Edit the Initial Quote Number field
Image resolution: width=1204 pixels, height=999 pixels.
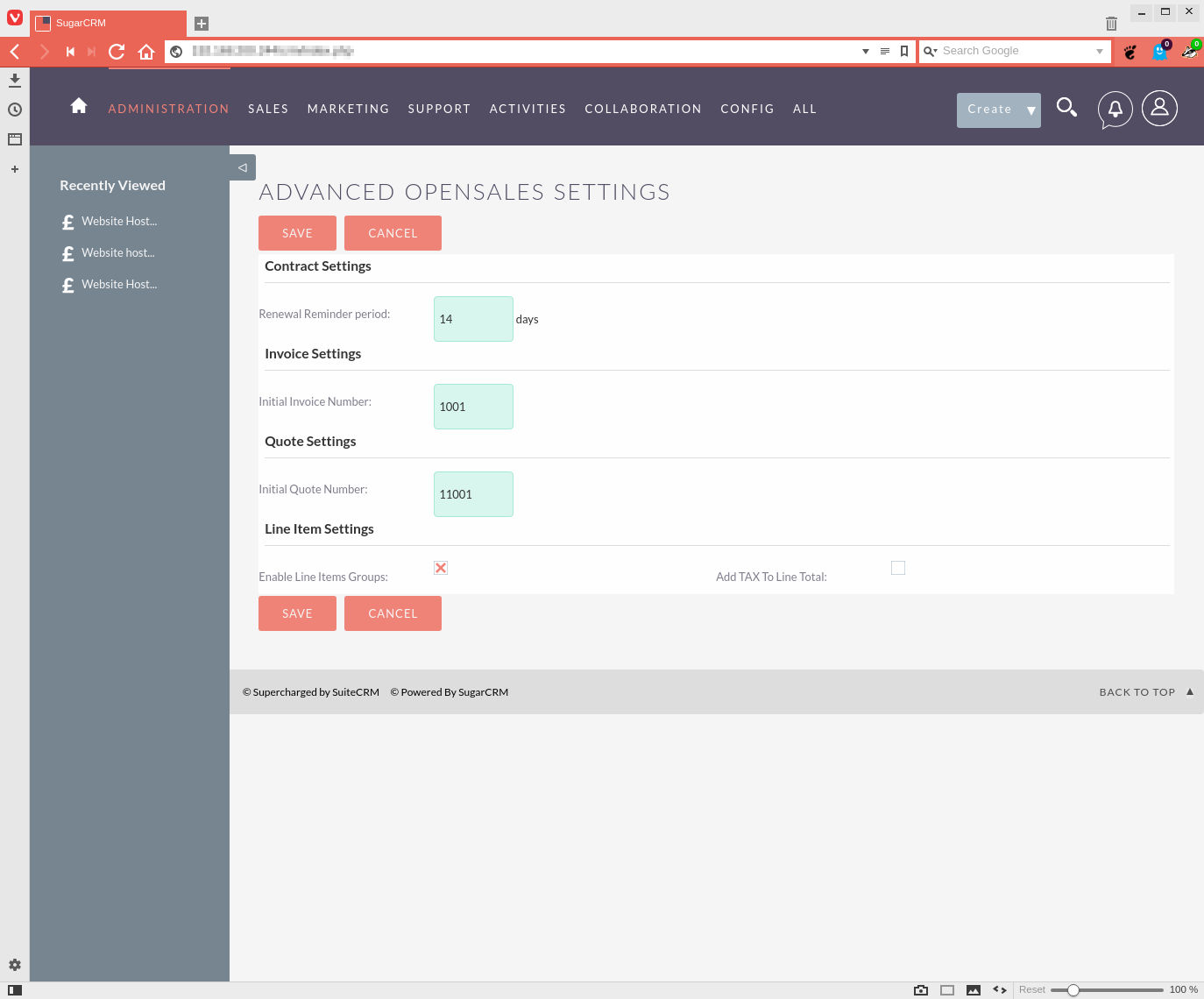pos(473,494)
